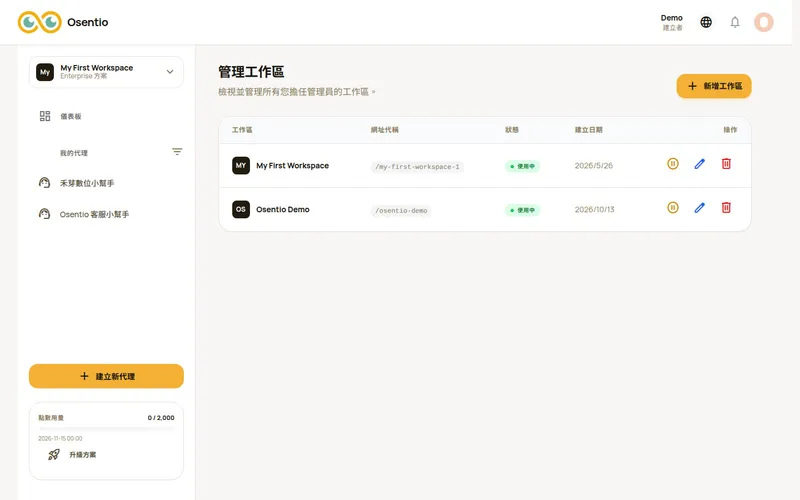Click the /my-first-workspace-1 slug
Image resolution: width=800 pixels, height=500 pixels.
417,166
